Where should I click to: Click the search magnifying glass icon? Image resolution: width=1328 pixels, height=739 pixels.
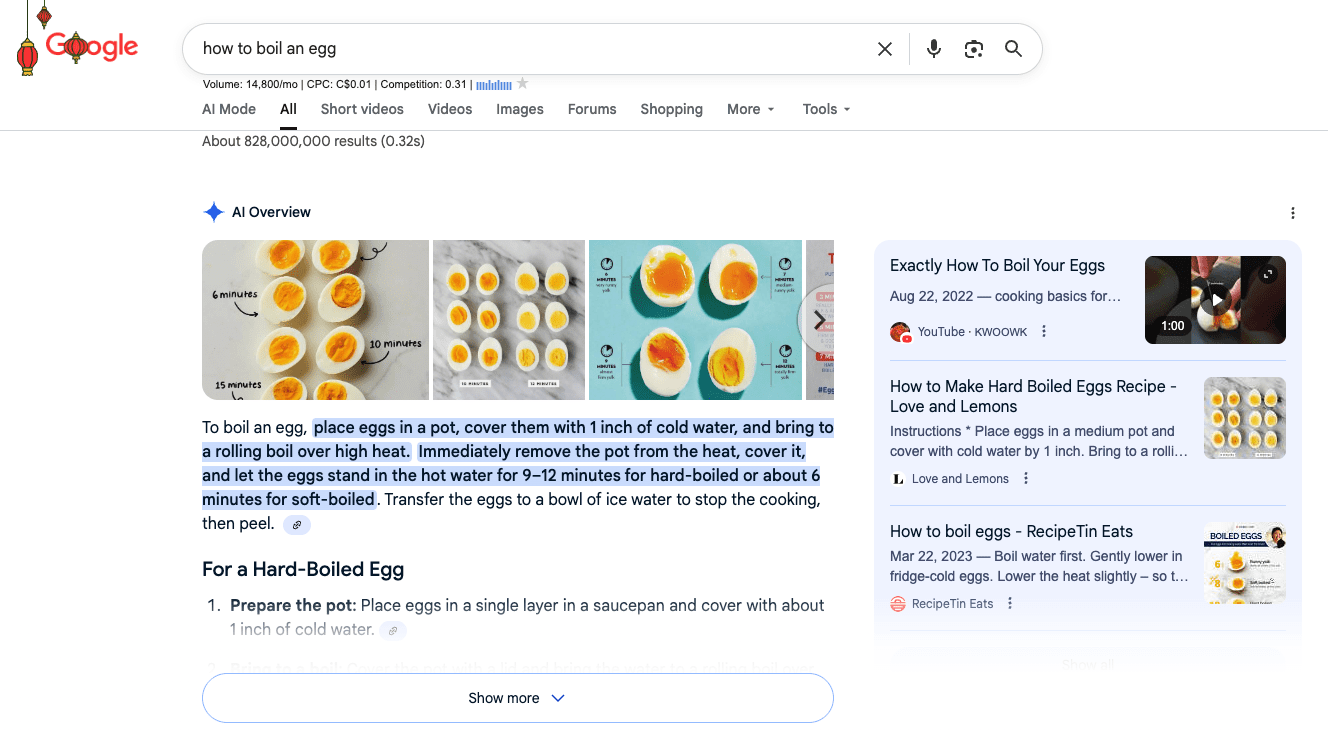pyautogui.click(x=1013, y=48)
